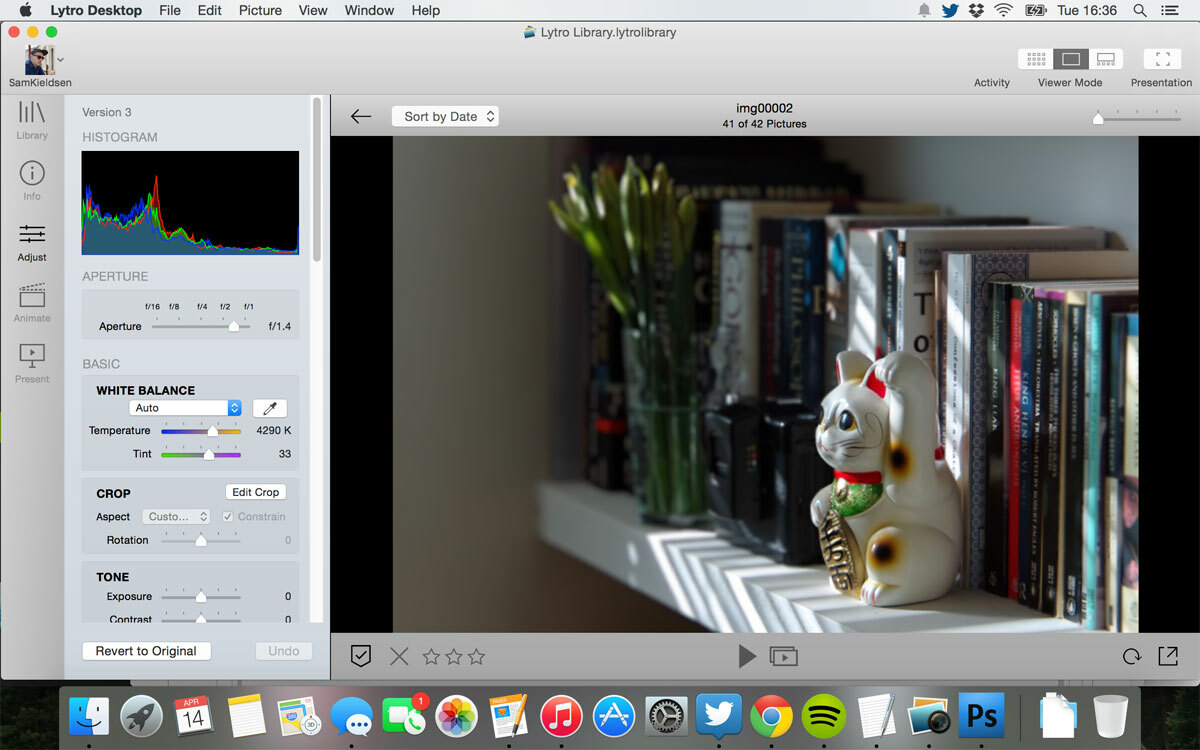Share the picture using export icon
This screenshot has width=1200, height=750.
pos(1167,656)
